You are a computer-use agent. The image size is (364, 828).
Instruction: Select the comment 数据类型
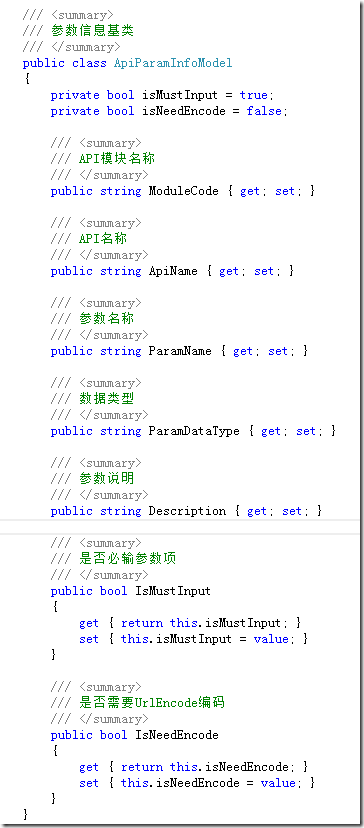pyautogui.click(x=106, y=399)
